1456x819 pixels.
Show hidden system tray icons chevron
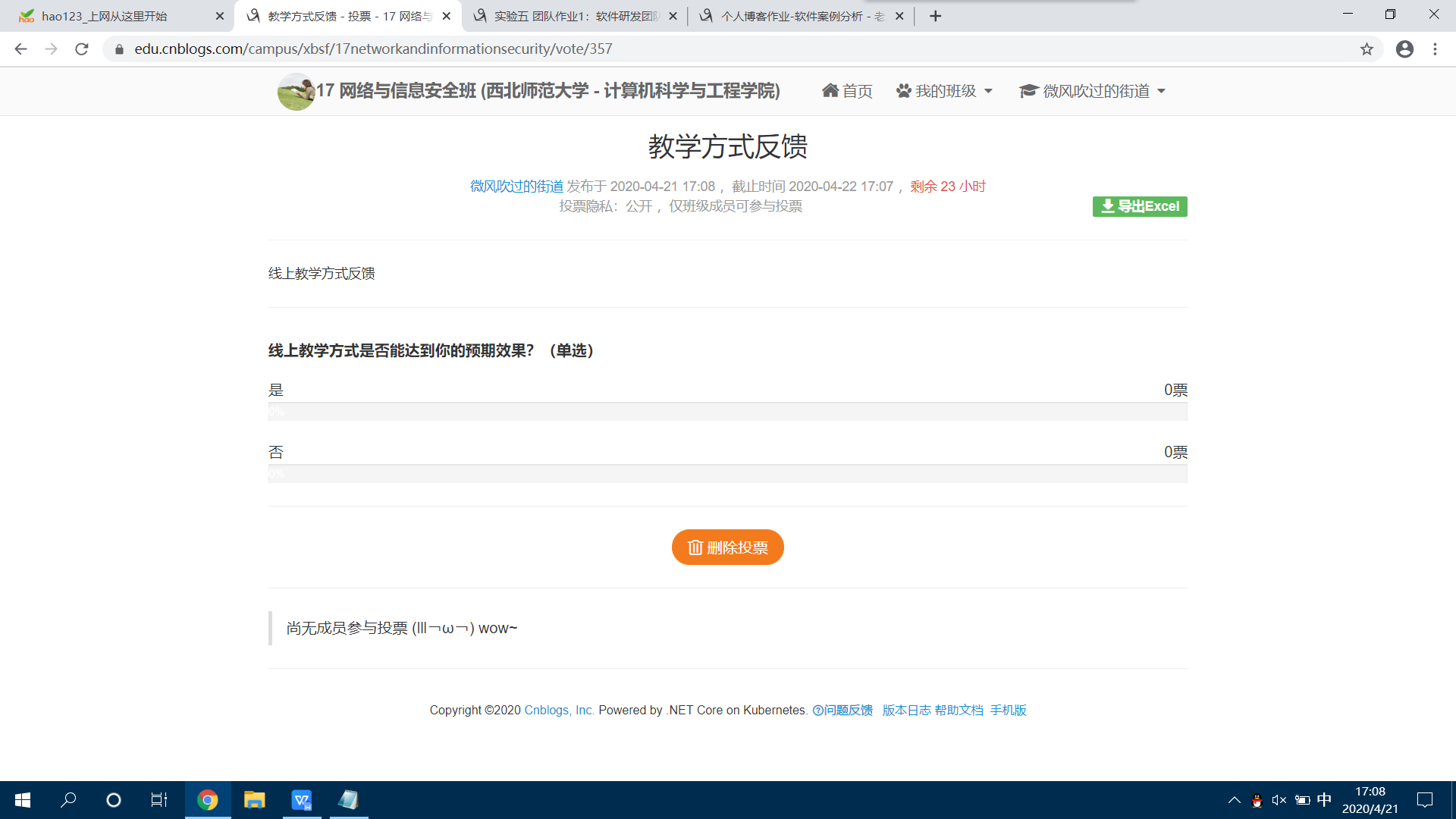pyautogui.click(x=1234, y=800)
